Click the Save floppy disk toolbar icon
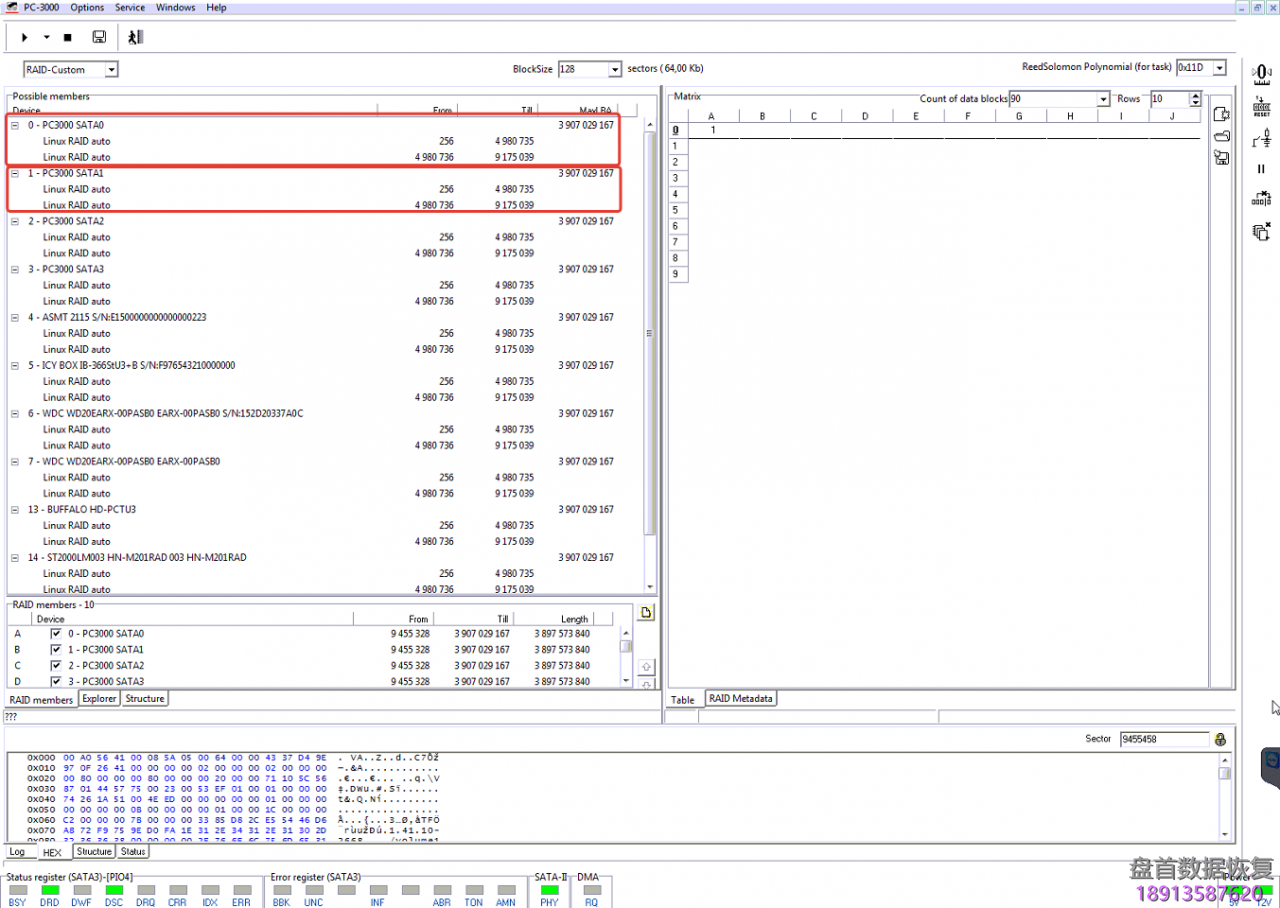 [x=99, y=37]
